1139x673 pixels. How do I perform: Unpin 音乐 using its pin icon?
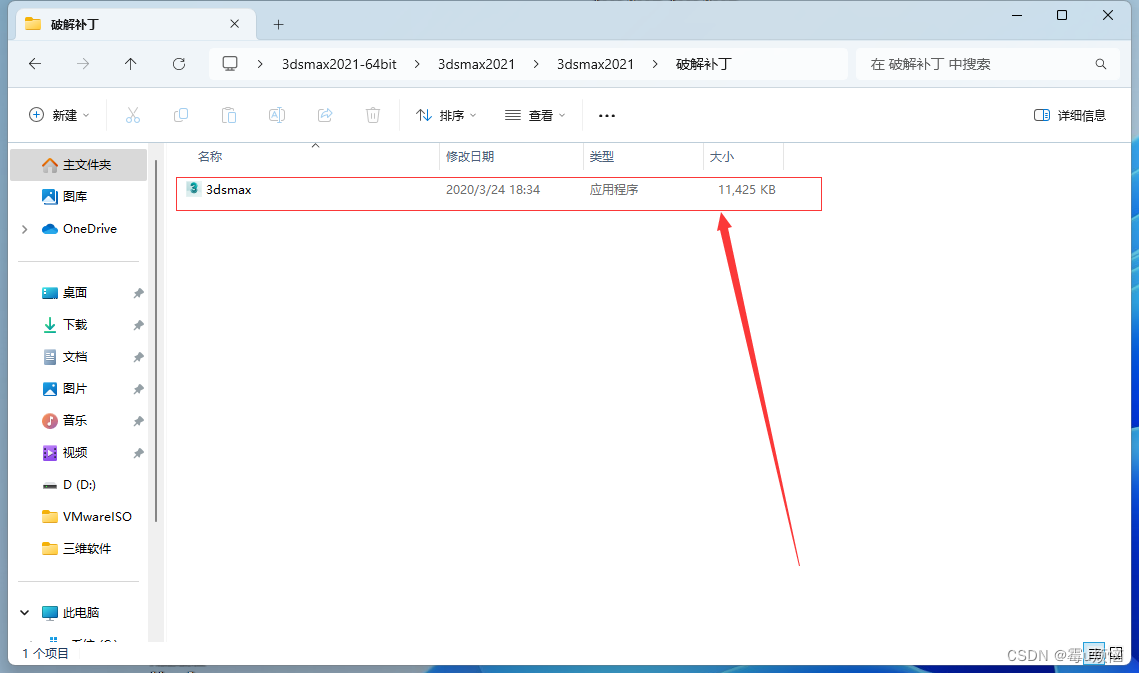[x=138, y=421]
